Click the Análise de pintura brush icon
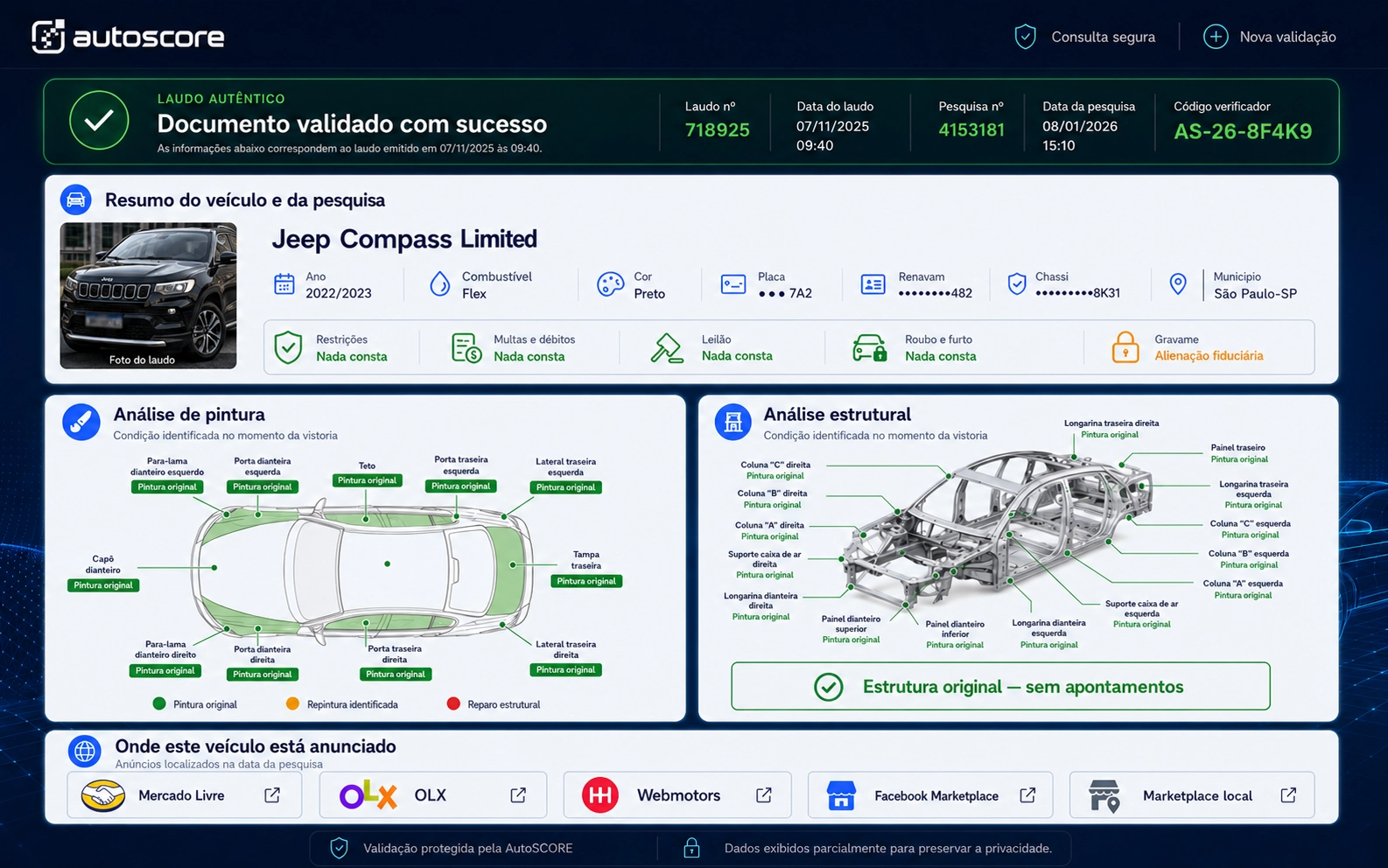Image resolution: width=1388 pixels, height=868 pixels. (x=81, y=422)
